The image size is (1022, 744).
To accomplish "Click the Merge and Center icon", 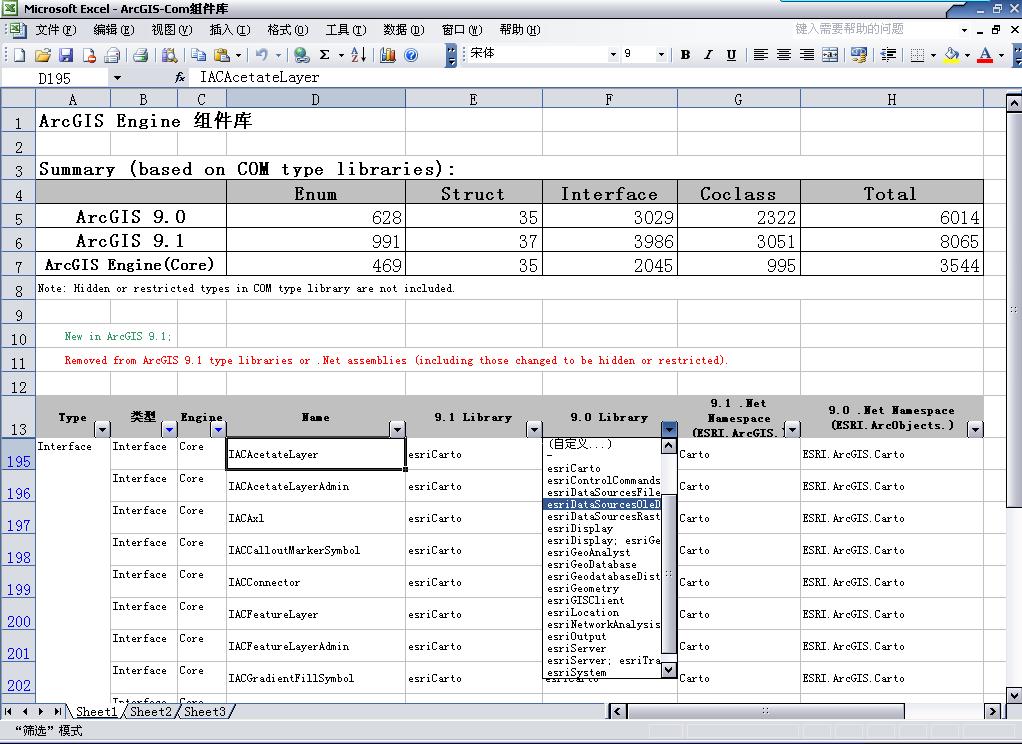I will tap(830, 55).
